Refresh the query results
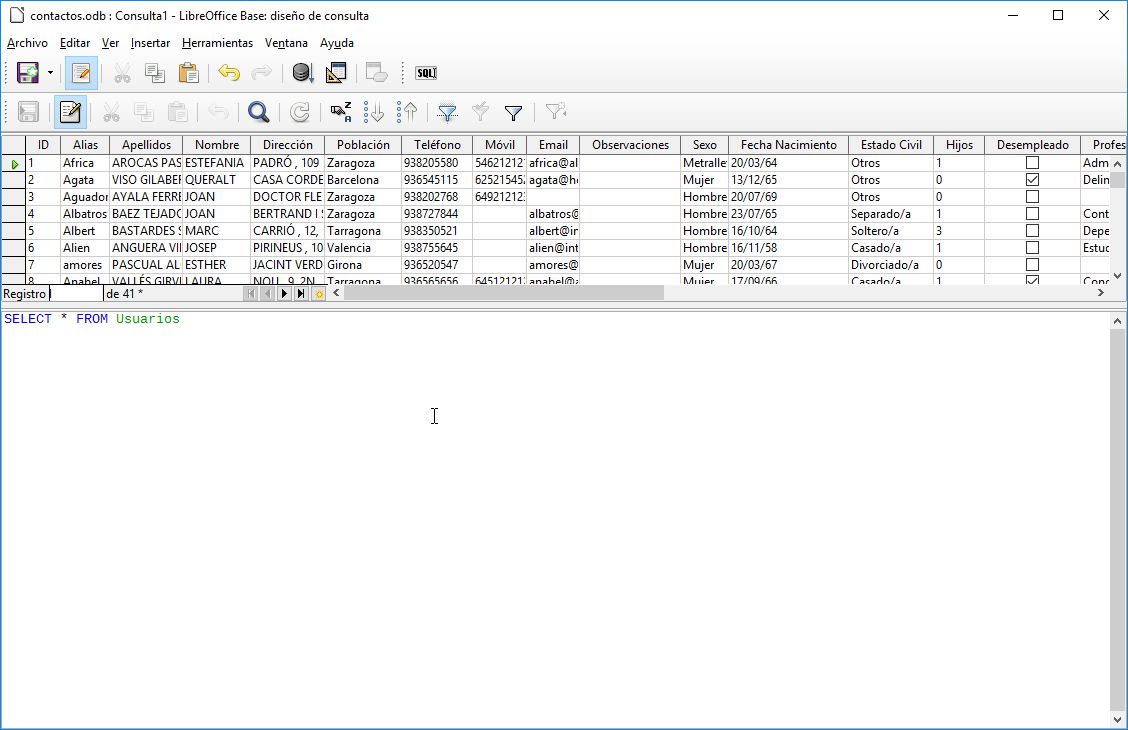This screenshot has width=1128, height=730. 299,112
